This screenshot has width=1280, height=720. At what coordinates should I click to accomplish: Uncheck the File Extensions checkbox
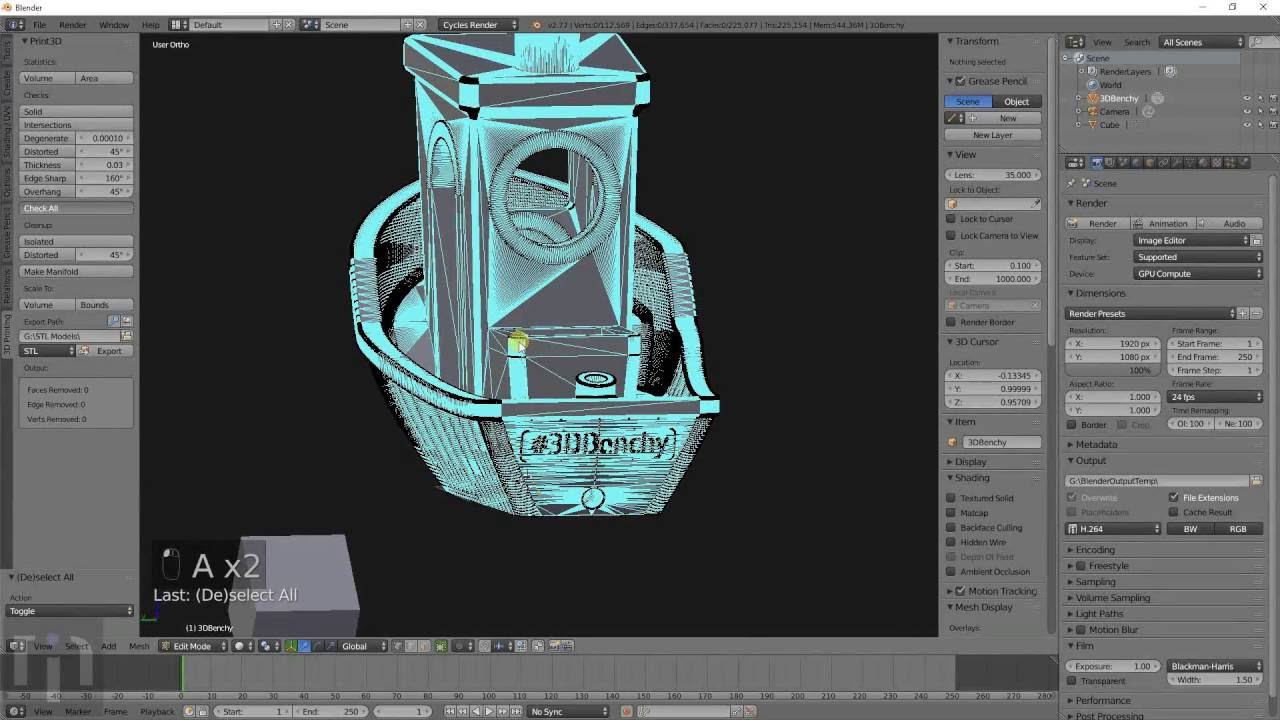click(x=1174, y=497)
